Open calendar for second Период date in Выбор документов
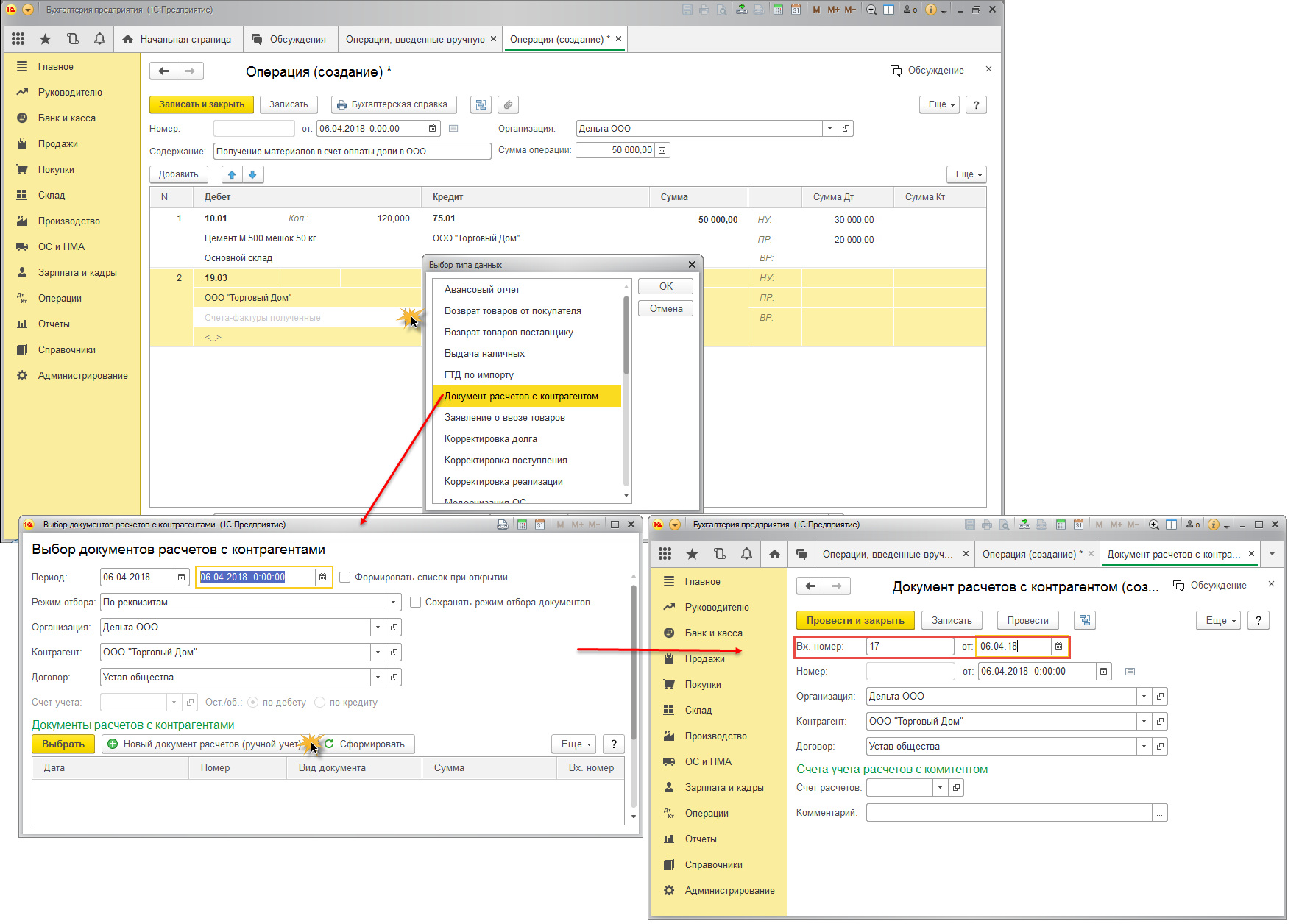The image size is (1299, 924). pyautogui.click(x=322, y=577)
